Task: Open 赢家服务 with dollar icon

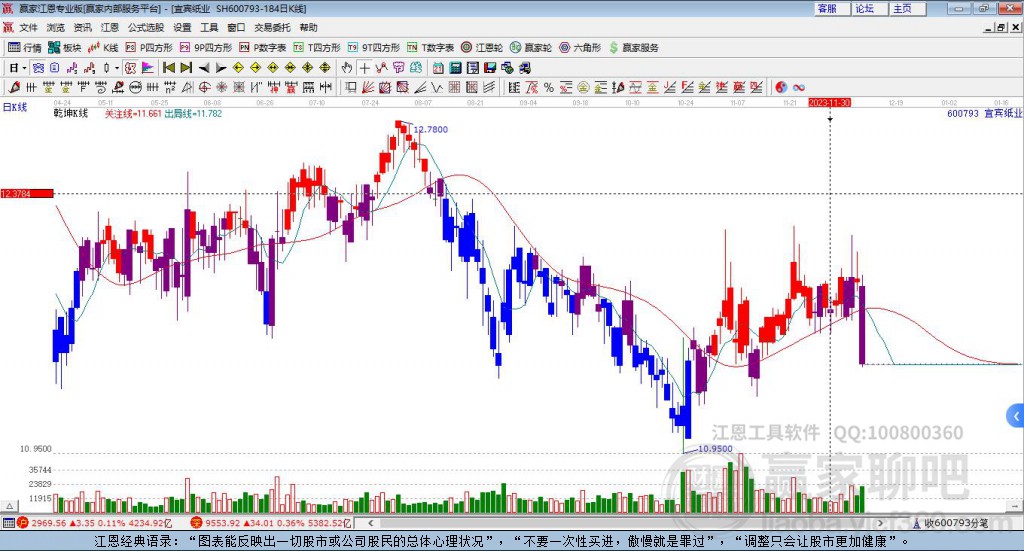Action: point(633,48)
